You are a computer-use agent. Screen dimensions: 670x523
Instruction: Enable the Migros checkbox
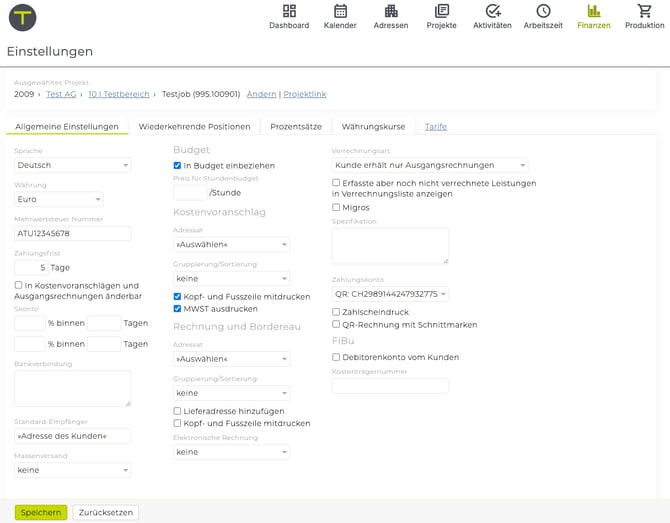pyautogui.click(x=336, y=207)
